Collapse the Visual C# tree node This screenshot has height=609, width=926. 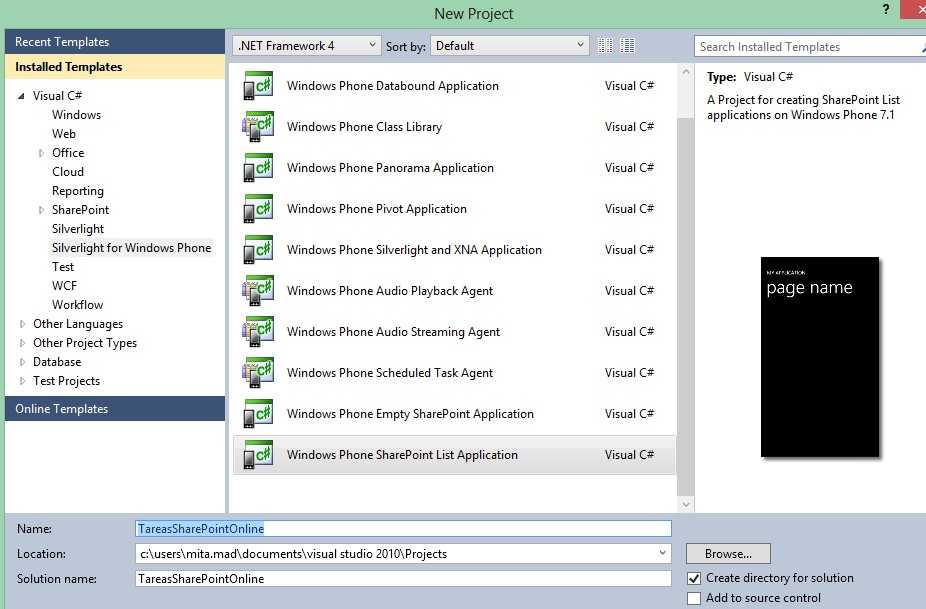21,96
